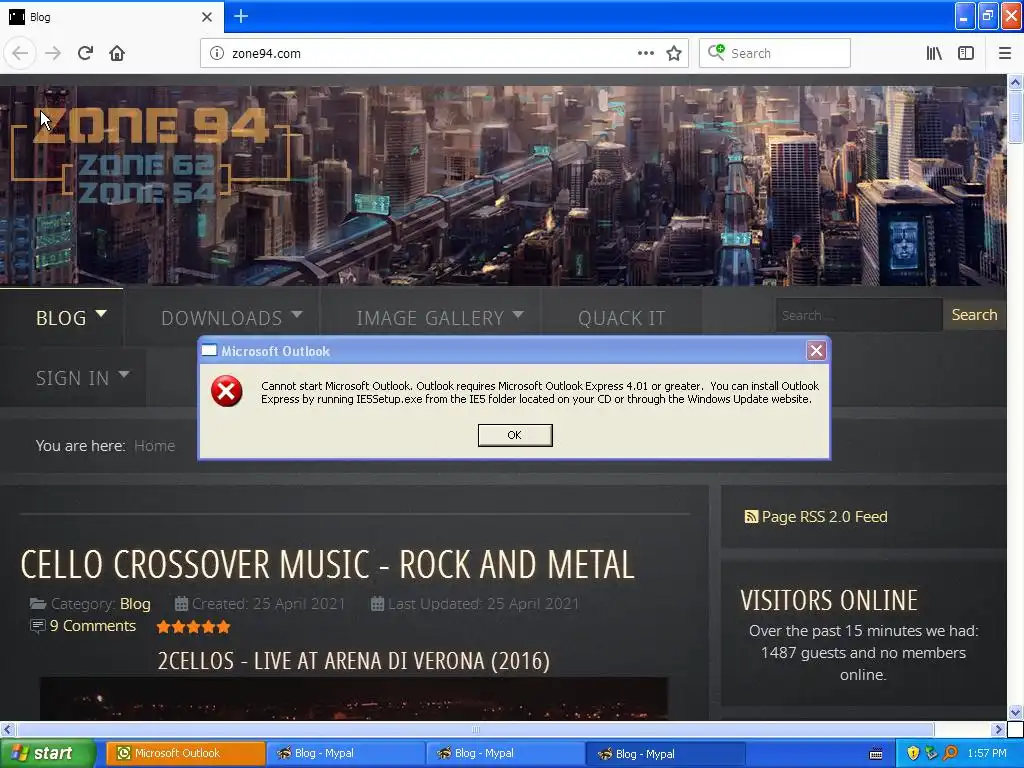This screenshot has height=768, width=1024.
Task: Click the keyboard icon in system tray
Action: pyautogui.click(x=876, y=754)
